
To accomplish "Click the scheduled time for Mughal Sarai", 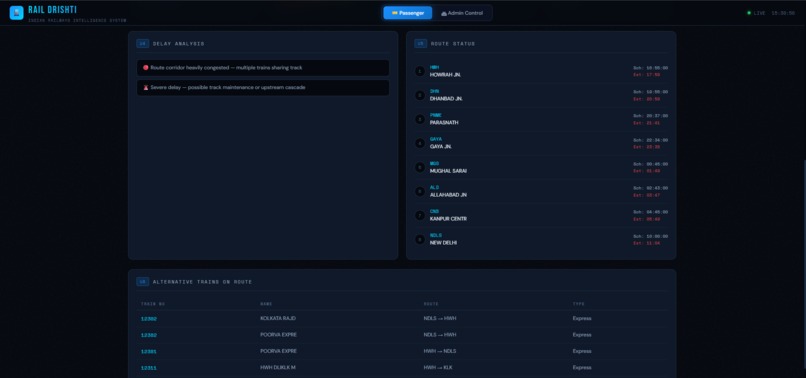I will (650, 164).
